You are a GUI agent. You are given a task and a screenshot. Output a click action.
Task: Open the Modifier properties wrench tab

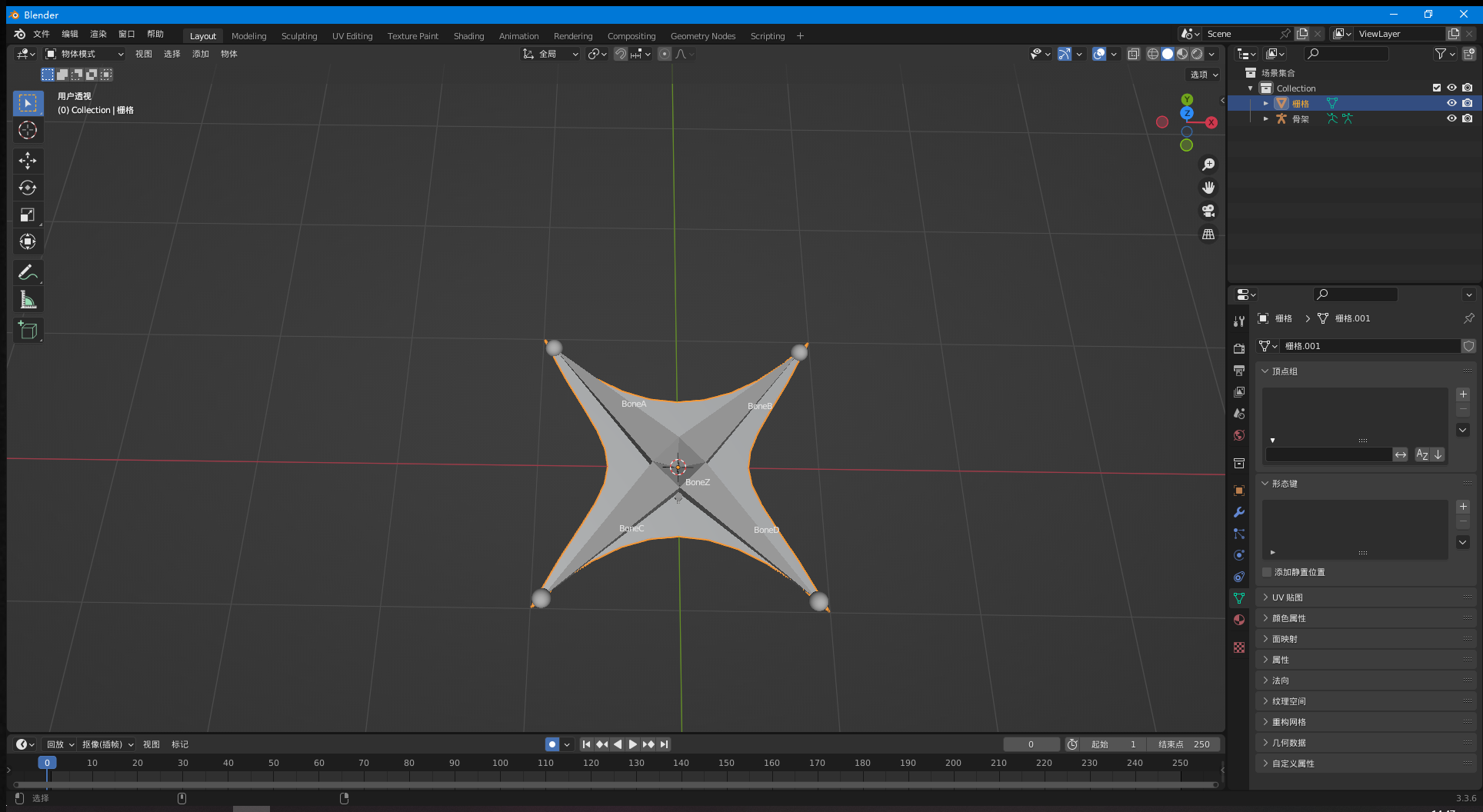coord(1239,512)
